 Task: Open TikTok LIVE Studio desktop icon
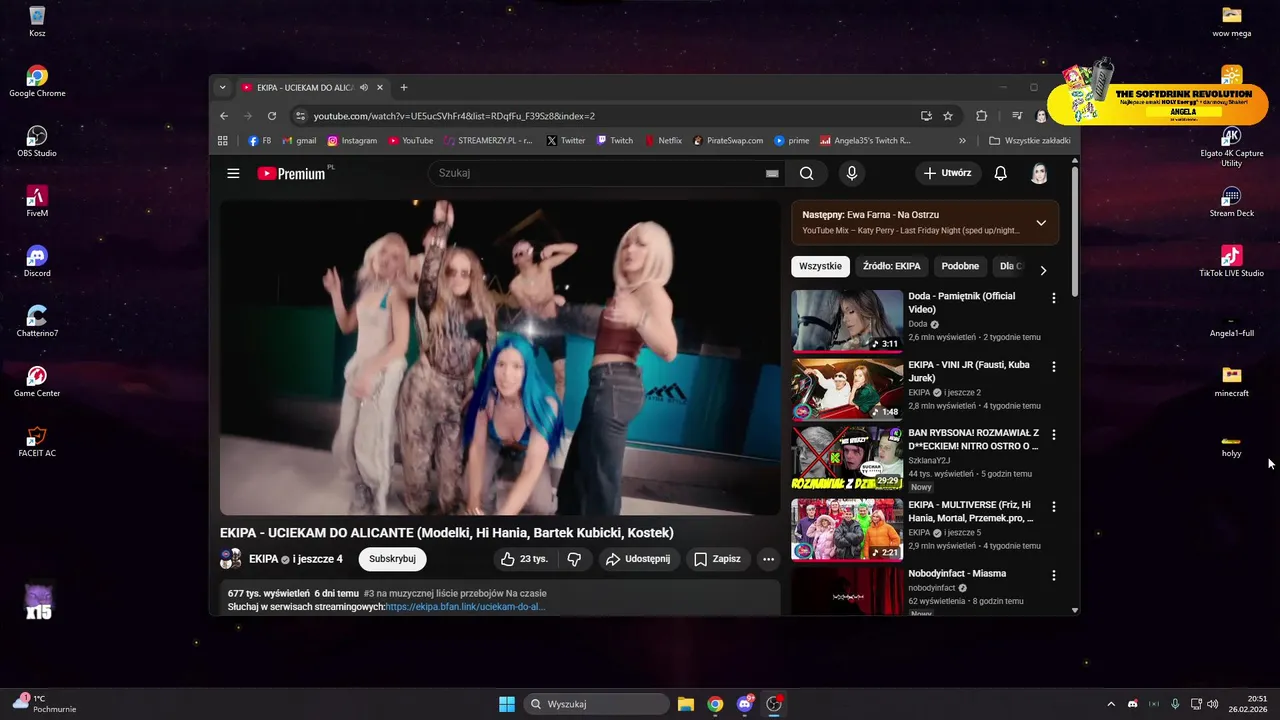pos(1231,260)
